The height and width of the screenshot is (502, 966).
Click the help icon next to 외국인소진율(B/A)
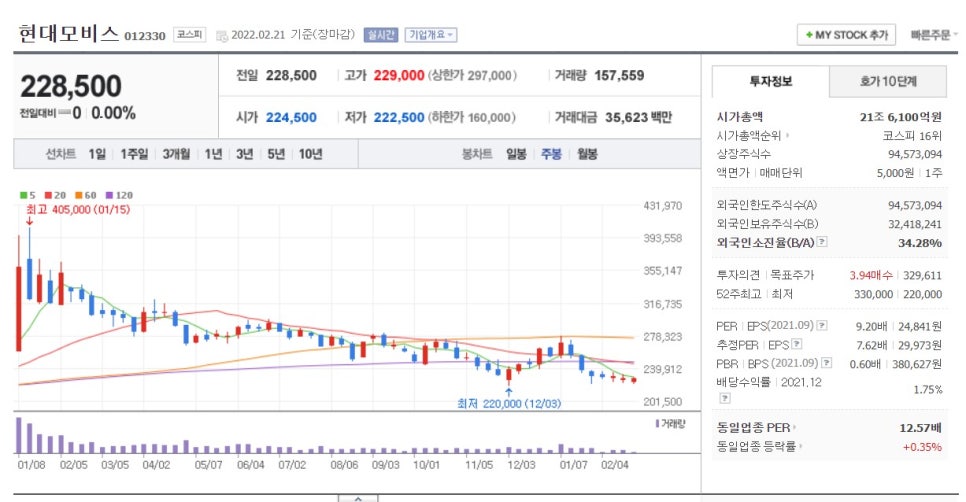click(822, 242)
